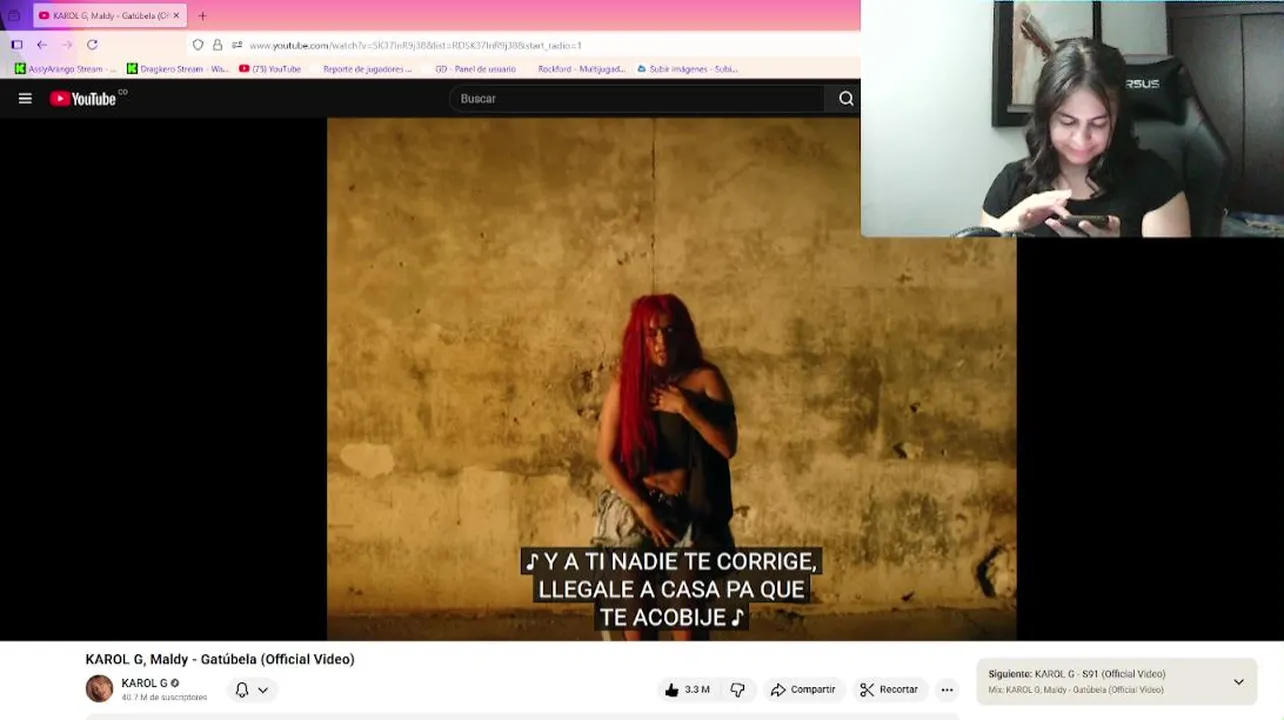Click video title KAROL G, Maldy - Gatúbela
The image size is (1284, 720).
220,659
